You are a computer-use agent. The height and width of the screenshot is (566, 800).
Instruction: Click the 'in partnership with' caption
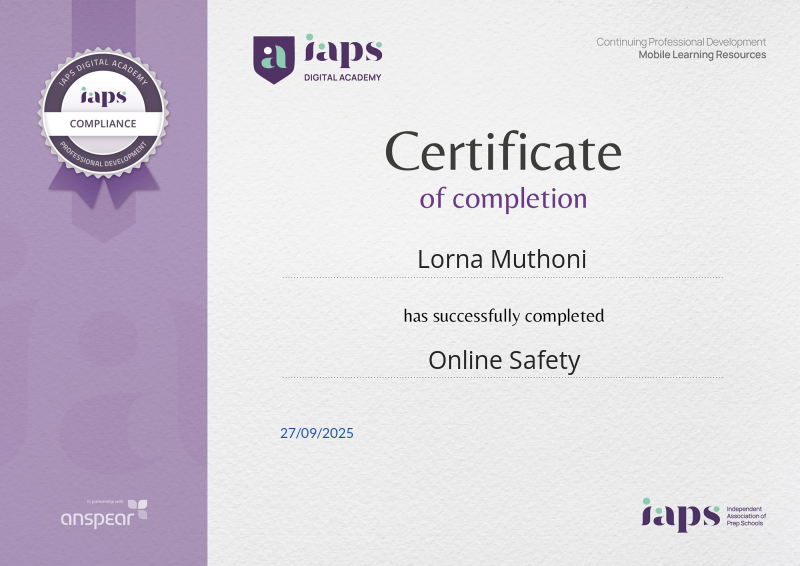pyautogui.click(x=104, y=501)
